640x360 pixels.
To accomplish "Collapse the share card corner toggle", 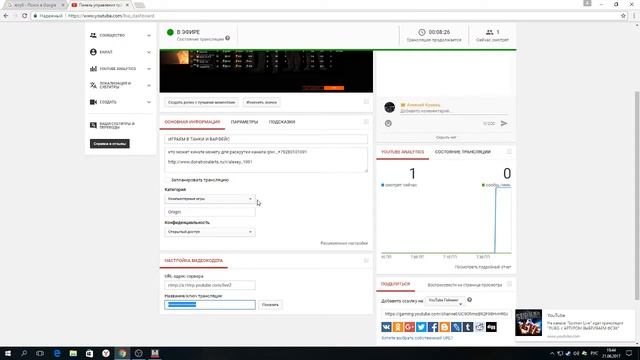I will 509,284.
